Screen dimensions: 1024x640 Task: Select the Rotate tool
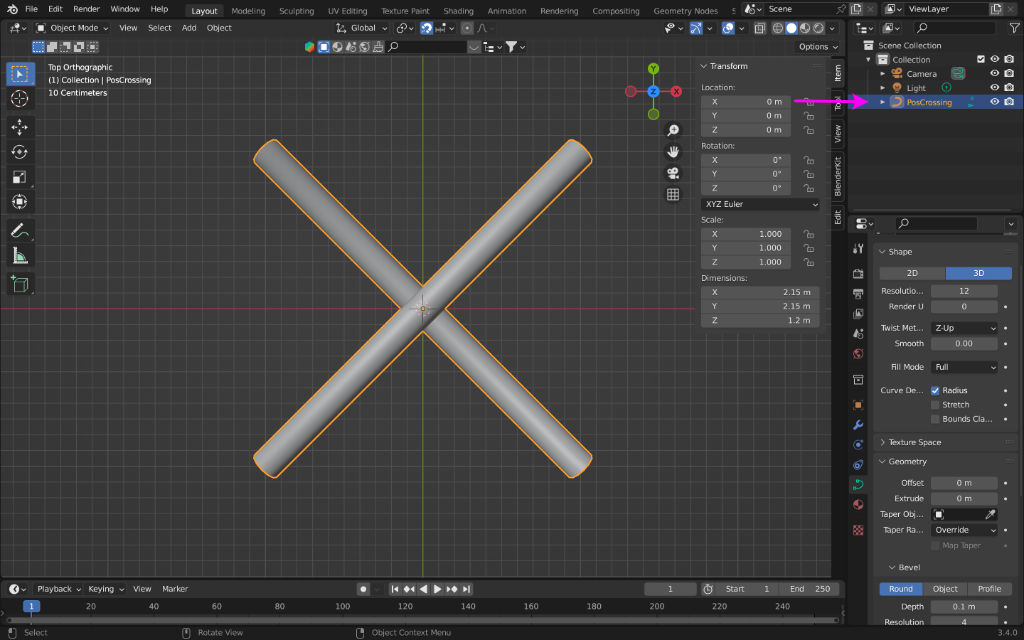pos(20,152)
